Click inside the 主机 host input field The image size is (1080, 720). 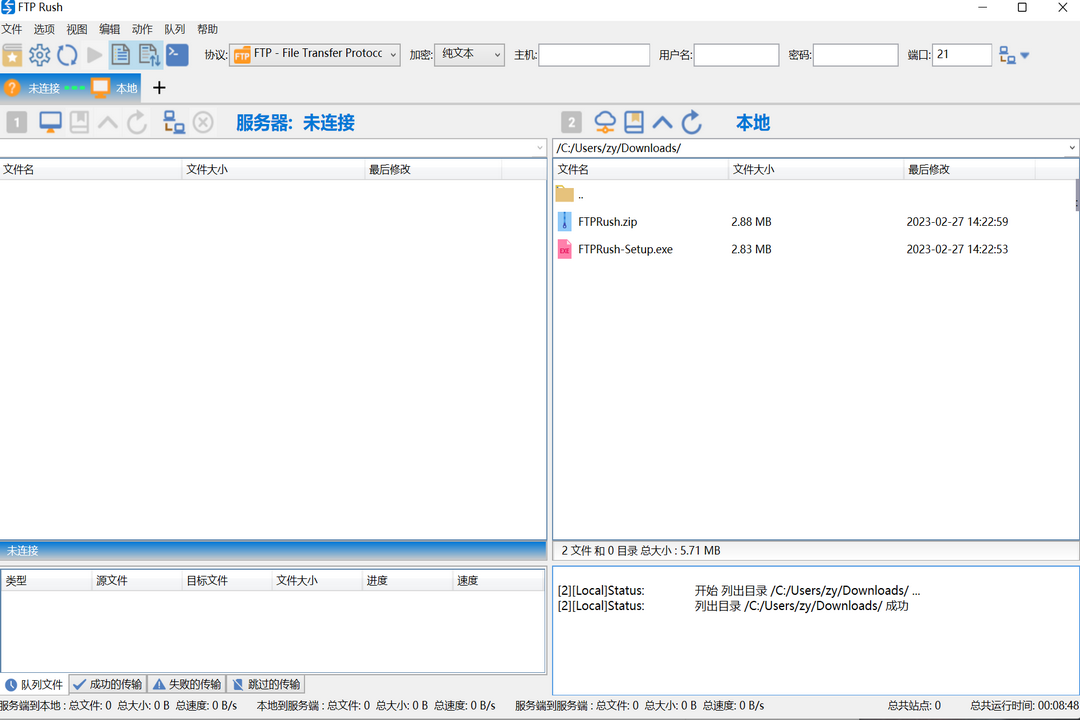tap(594, 55)
